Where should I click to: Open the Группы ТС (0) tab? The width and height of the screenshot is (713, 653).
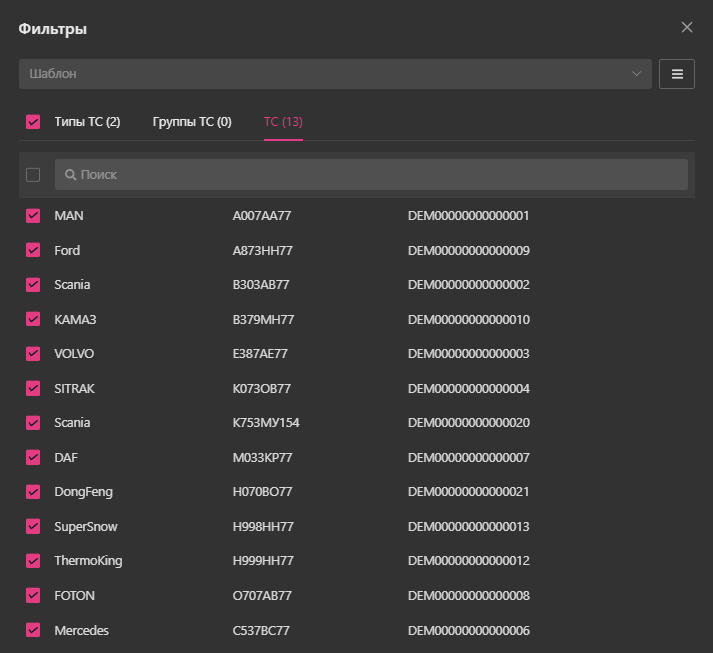[192, 122]
